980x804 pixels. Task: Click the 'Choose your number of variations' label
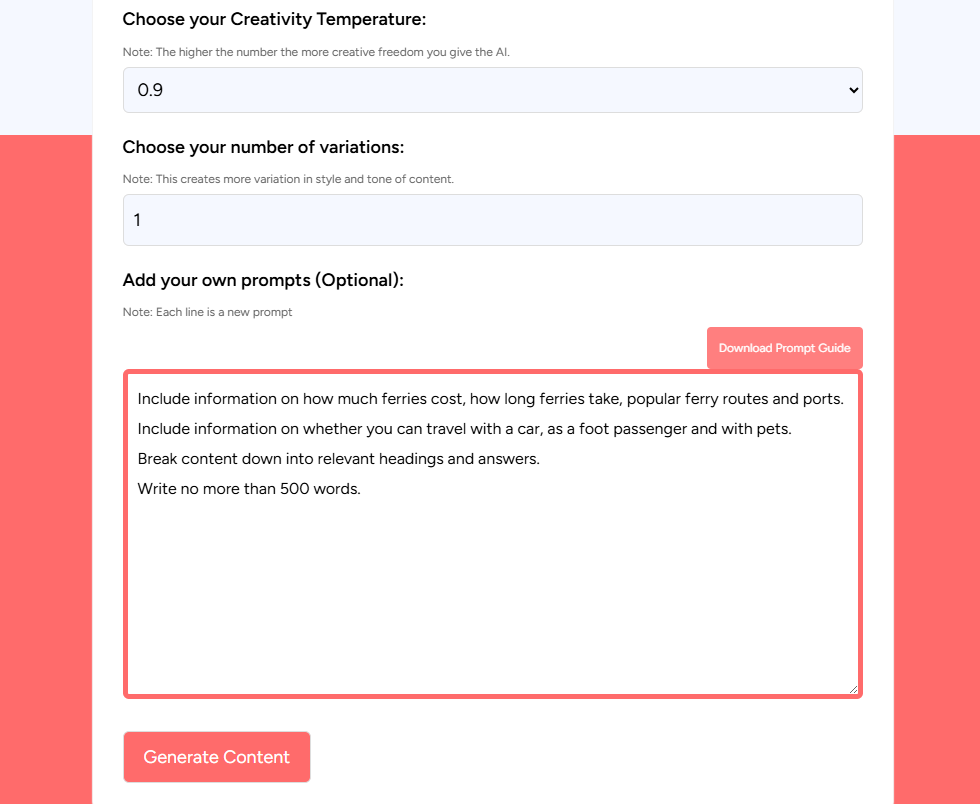[x=263, y=147]
